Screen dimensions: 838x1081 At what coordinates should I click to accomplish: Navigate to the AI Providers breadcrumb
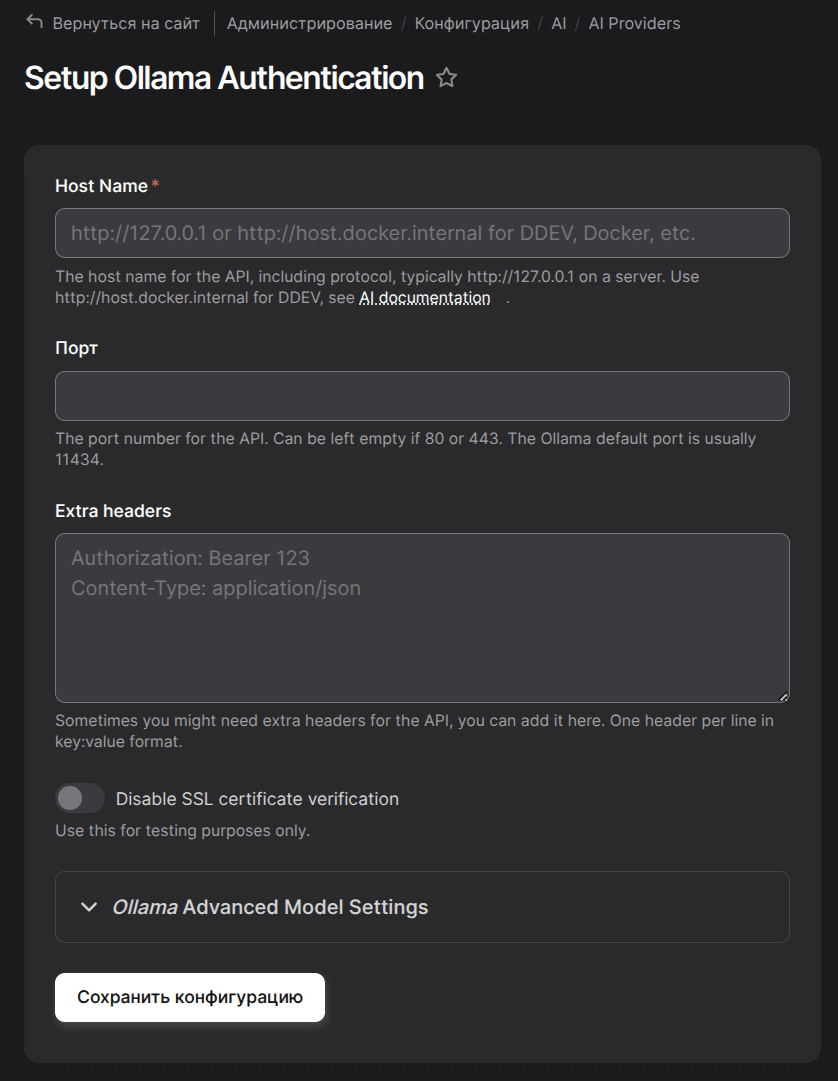click(634, 23)
